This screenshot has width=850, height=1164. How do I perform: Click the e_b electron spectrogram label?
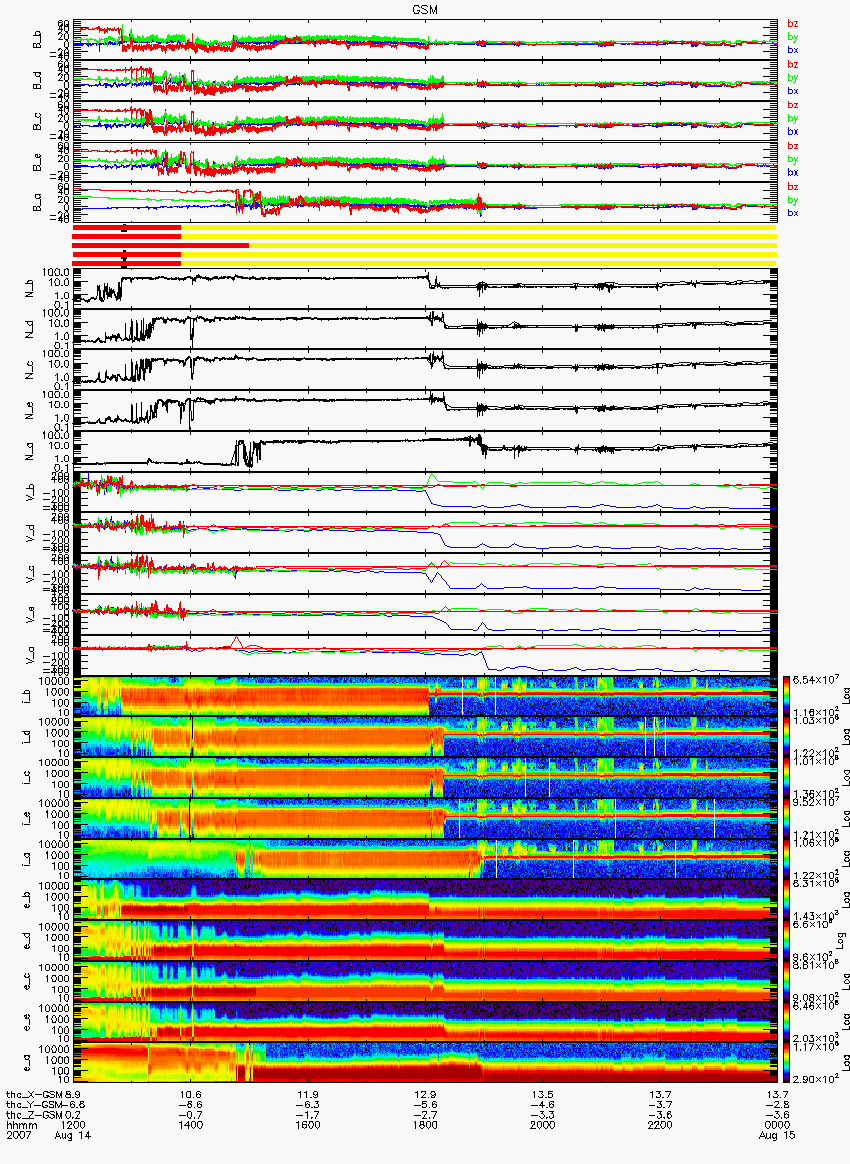coord(27,900)
